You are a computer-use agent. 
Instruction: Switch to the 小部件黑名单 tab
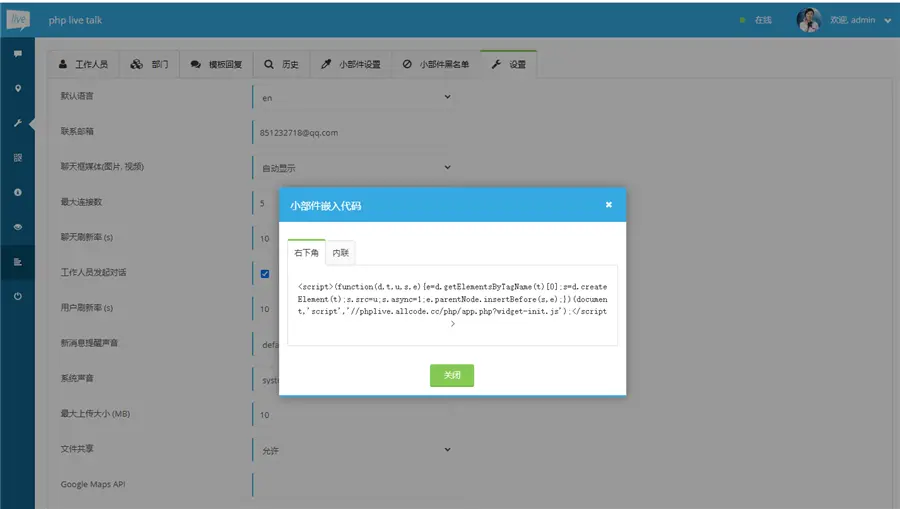[436, 64]
